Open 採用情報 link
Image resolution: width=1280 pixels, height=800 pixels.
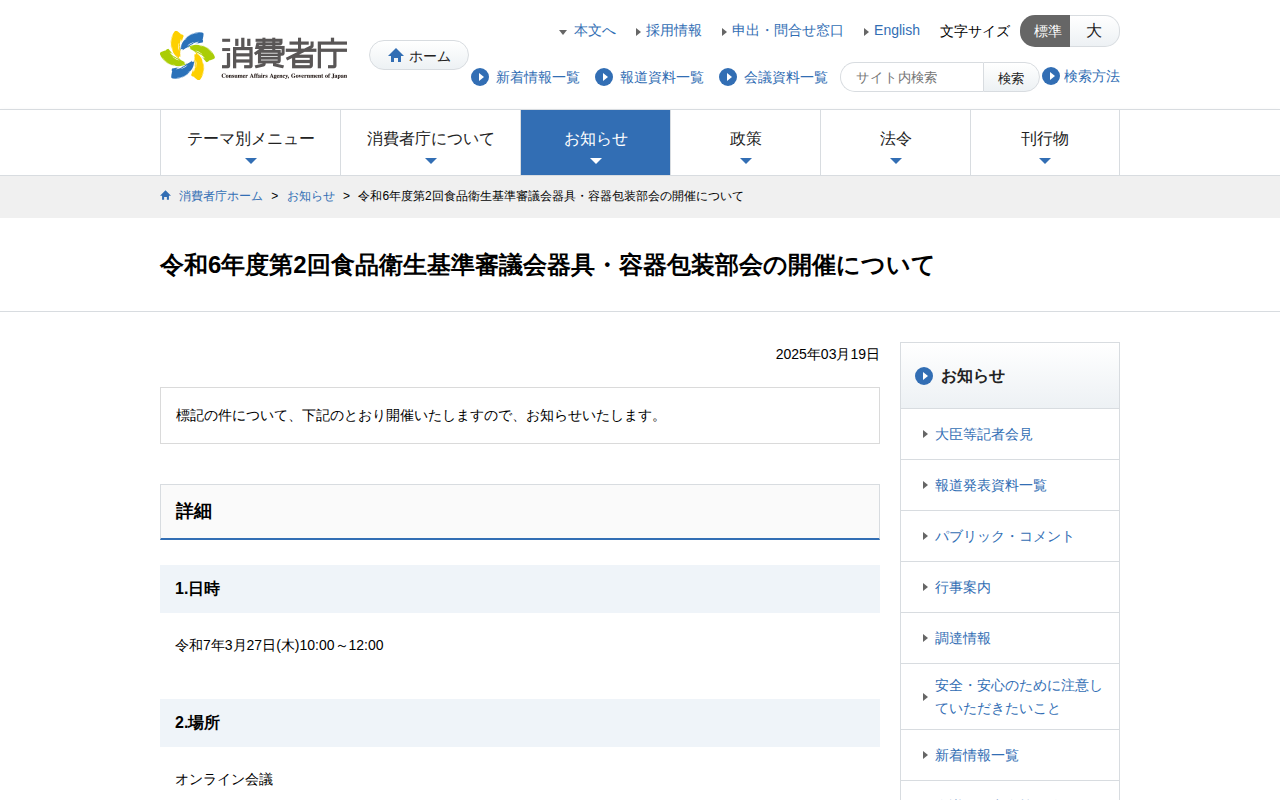[x=674, y=30]
